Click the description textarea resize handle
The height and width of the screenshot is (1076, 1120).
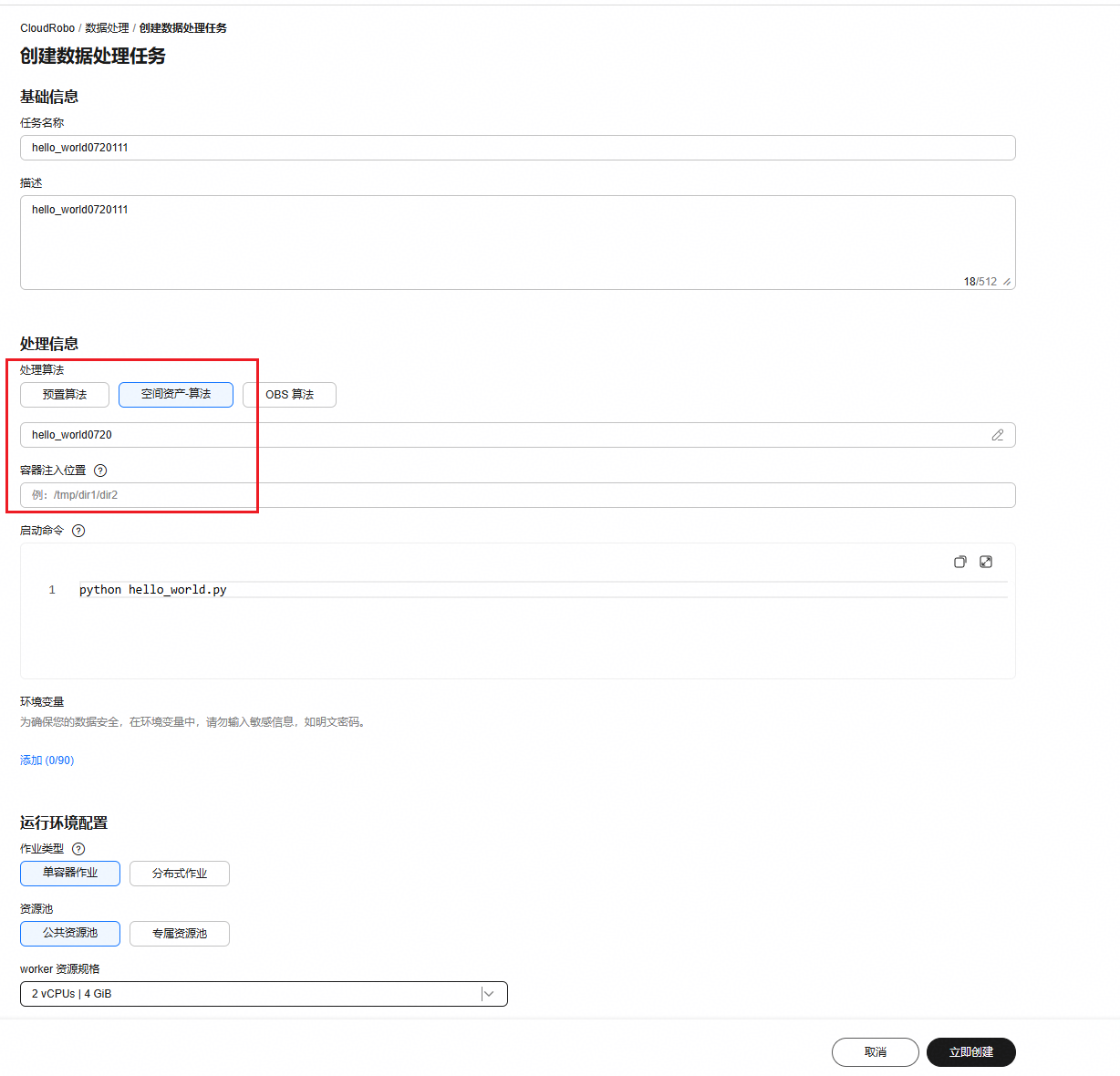click(1007, 282)
